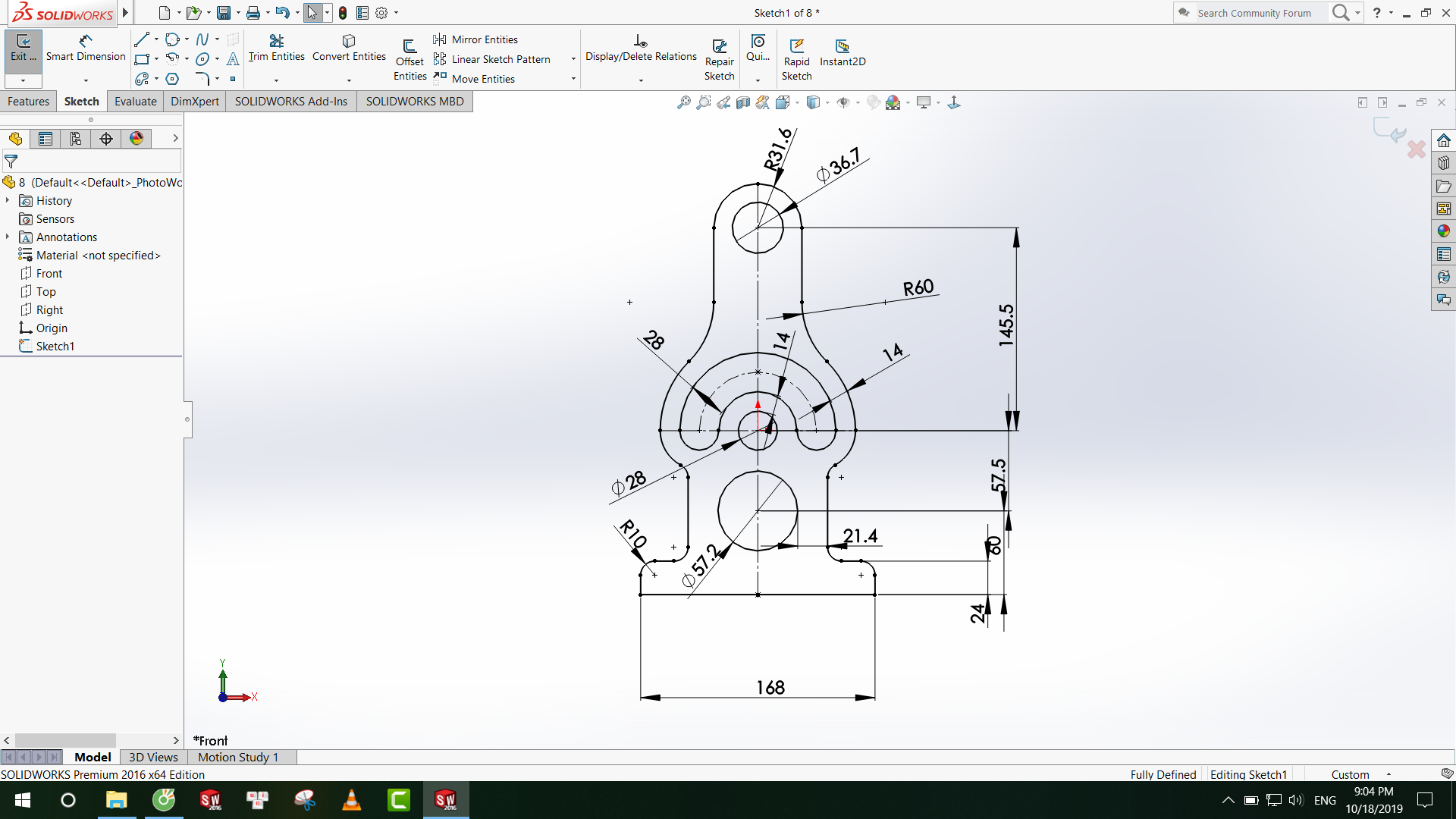This screenshot has width=1456, height=819.
Task: Expand the Annotations tree node
Action: (x=8, y=237)
